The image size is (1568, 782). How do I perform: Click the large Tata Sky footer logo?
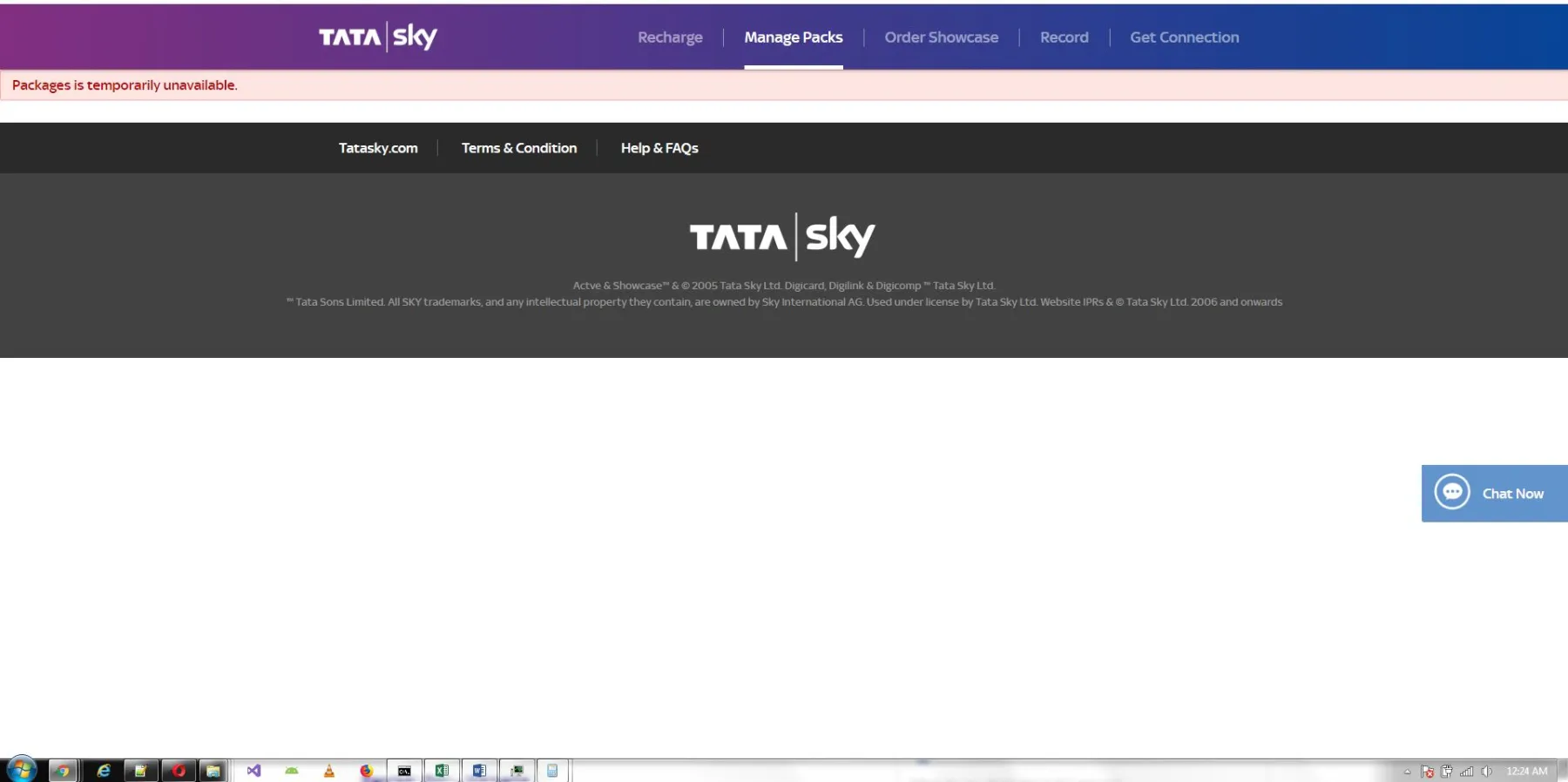pos(782,237)
